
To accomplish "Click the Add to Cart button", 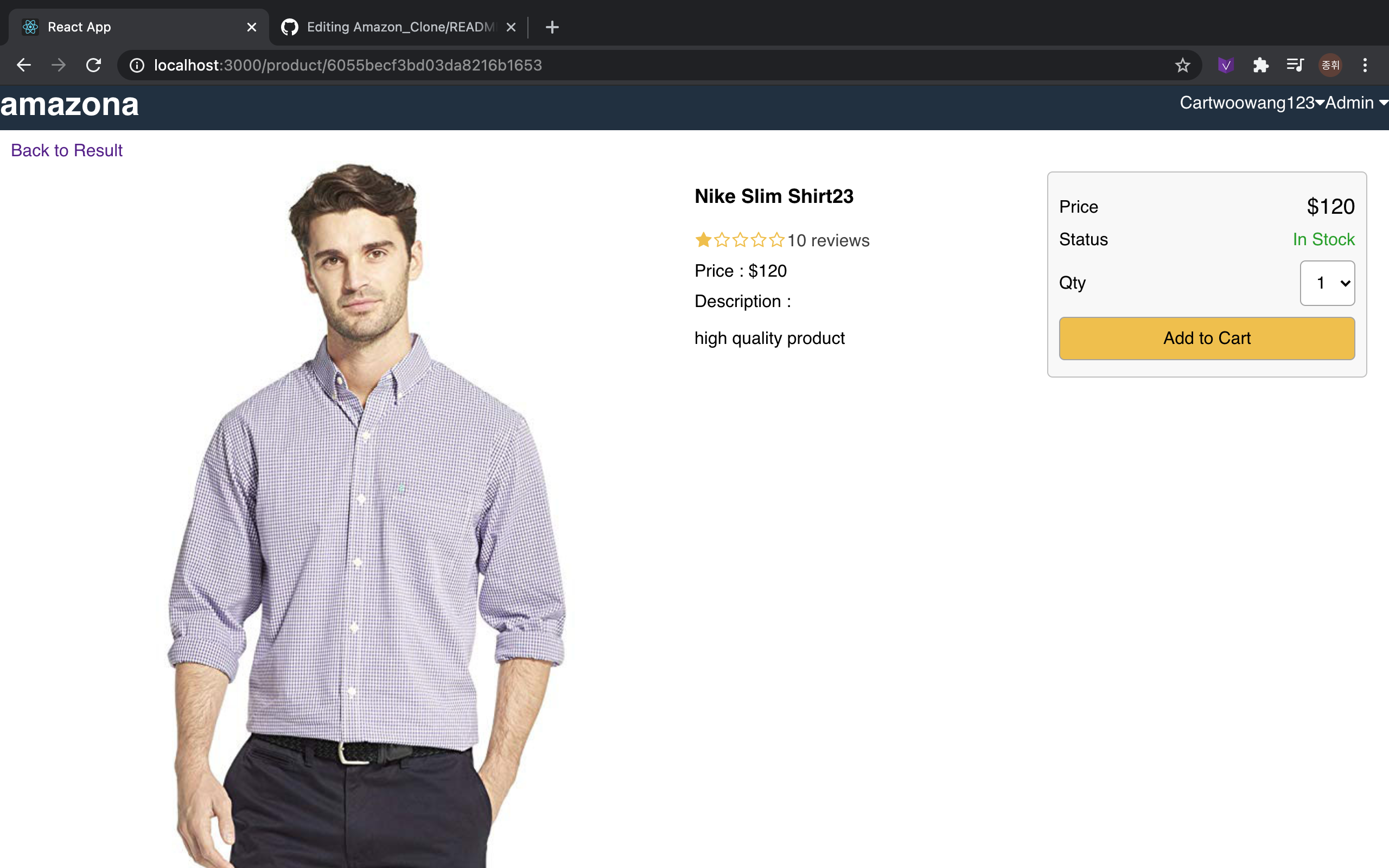I will [x=1207, y=338].
